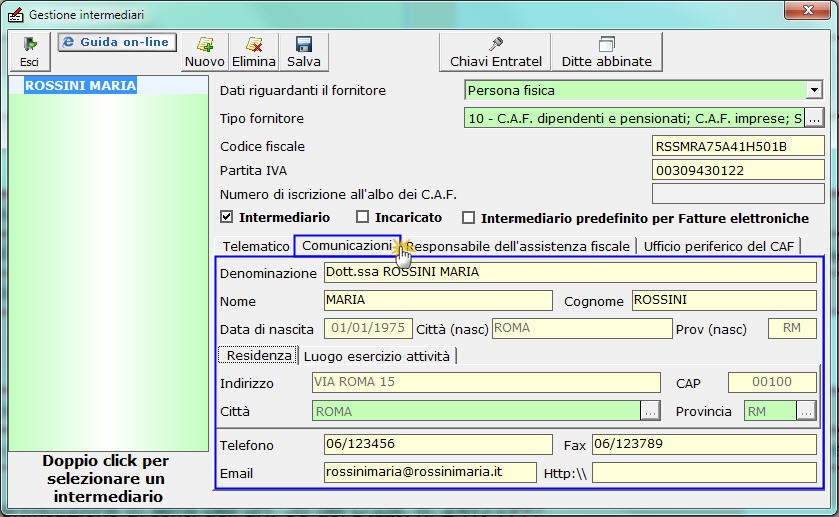The height and width of the screenshot is (517, 839).
Task: Open the Città lookup ellipsis button
Action: pyautogui.click(x=650, y=411)
